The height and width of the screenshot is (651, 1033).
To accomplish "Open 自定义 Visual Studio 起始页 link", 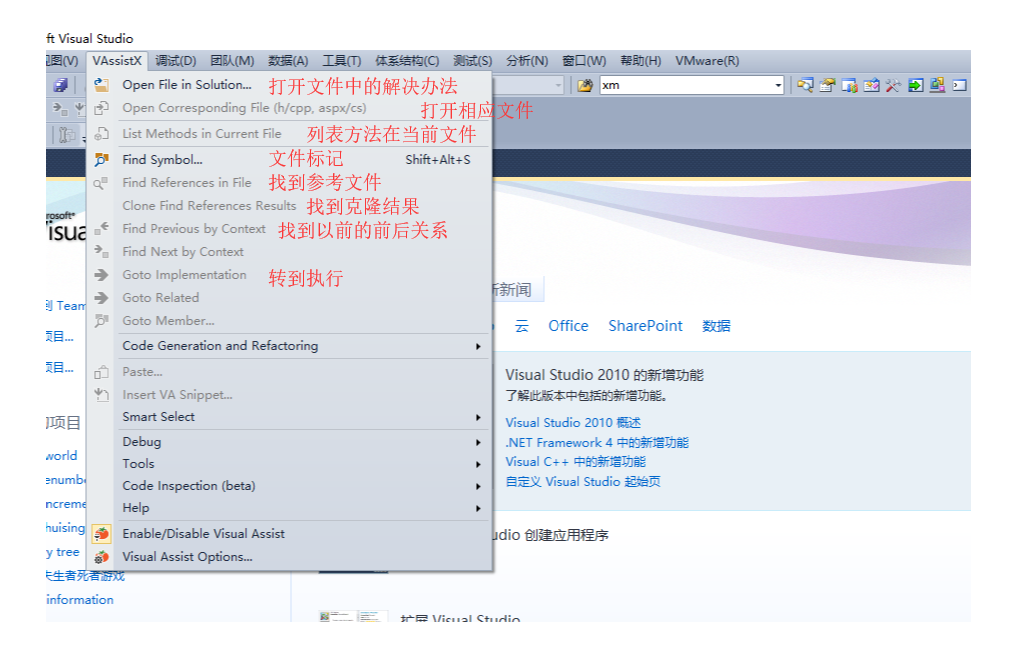I will point(582,482).
